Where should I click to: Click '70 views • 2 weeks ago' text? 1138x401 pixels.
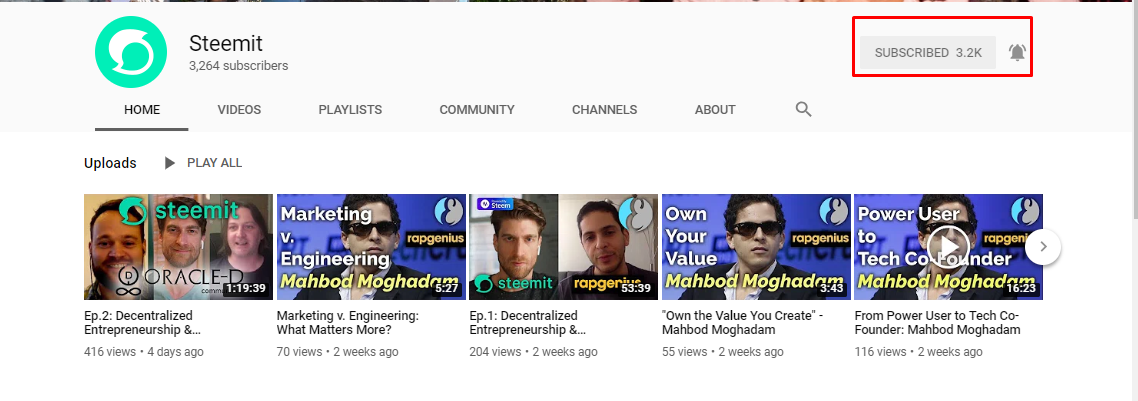337,352
